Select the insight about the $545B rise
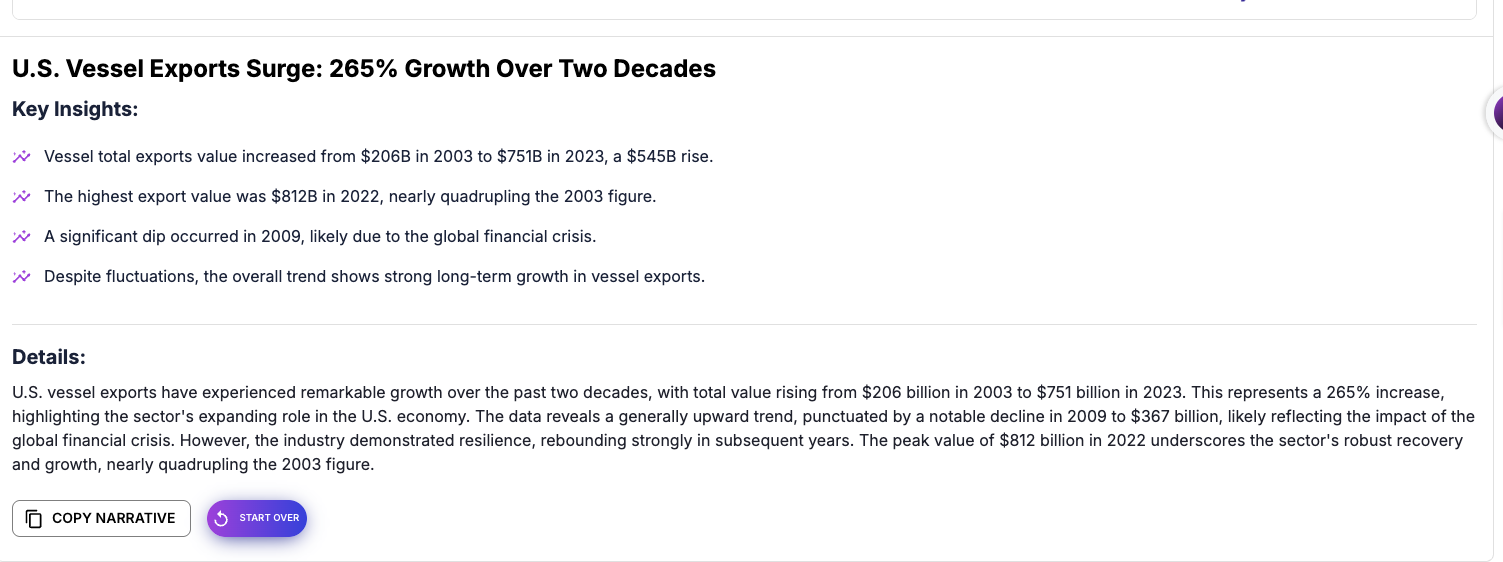 click(379, 157)
